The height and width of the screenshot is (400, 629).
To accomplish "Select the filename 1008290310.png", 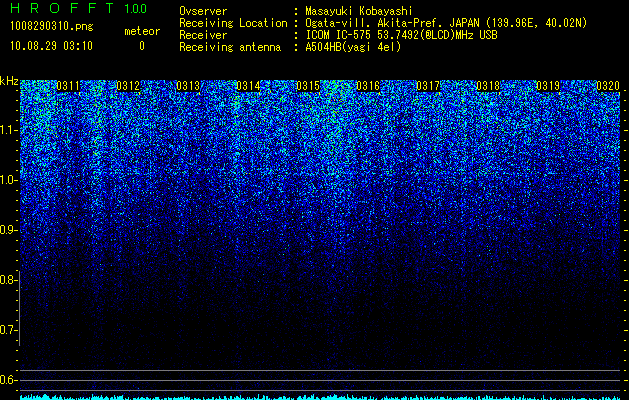I will [52, 27].
